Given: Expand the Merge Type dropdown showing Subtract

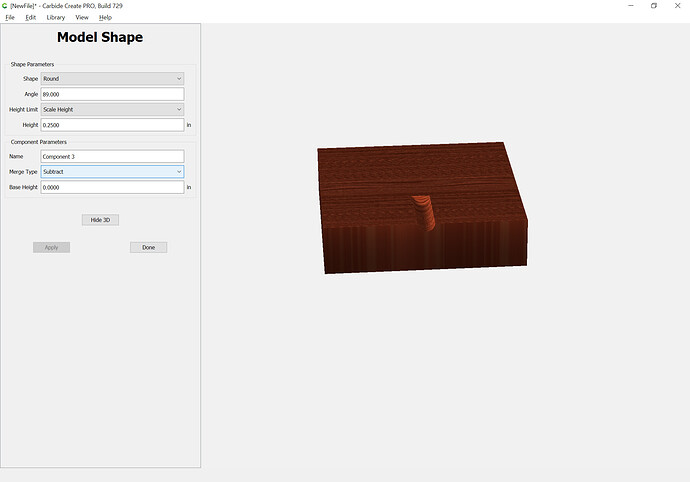Looking at the screenshot, I should click(x=112, y=171).
